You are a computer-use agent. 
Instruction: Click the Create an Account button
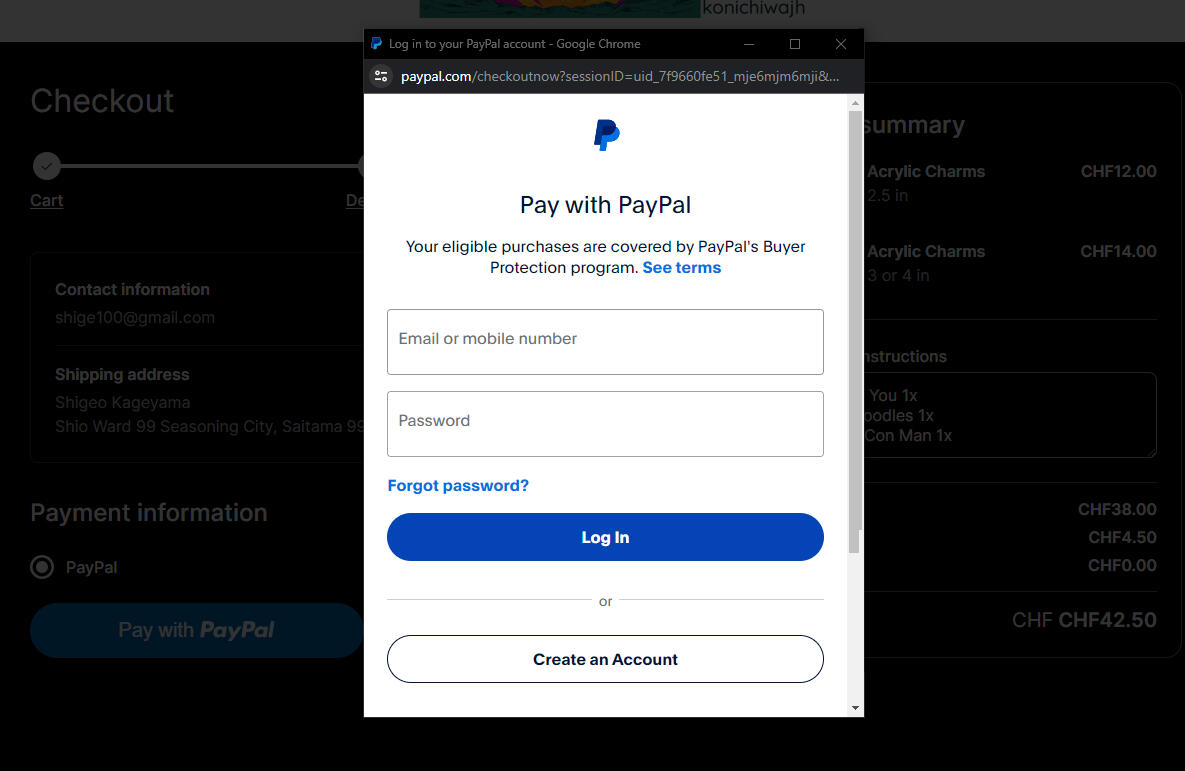605,659
